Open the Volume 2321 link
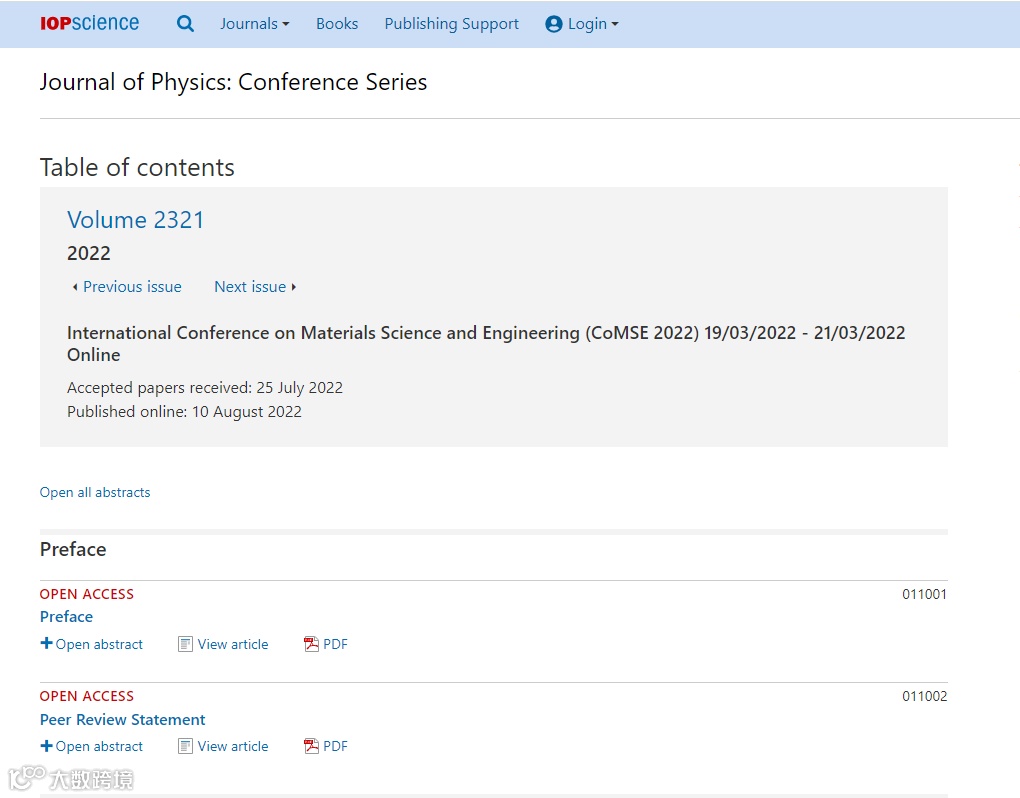This screenshot has width=1020, height=798. click(x=135, y=220)
